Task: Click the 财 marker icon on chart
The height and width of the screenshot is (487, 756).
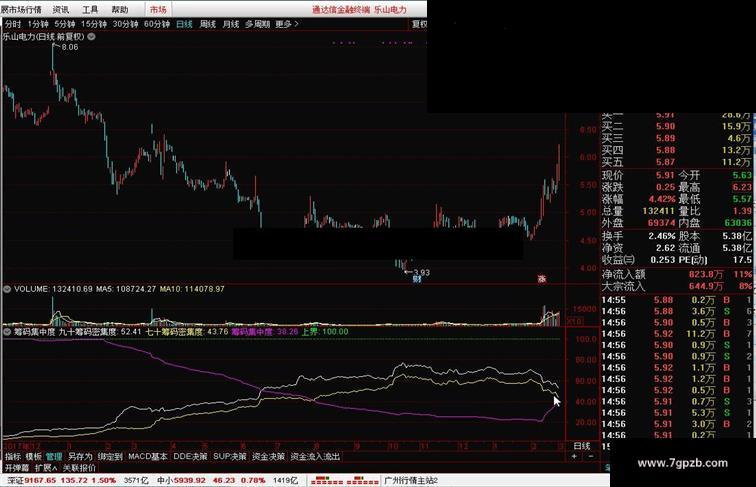Action: [417, 279]
